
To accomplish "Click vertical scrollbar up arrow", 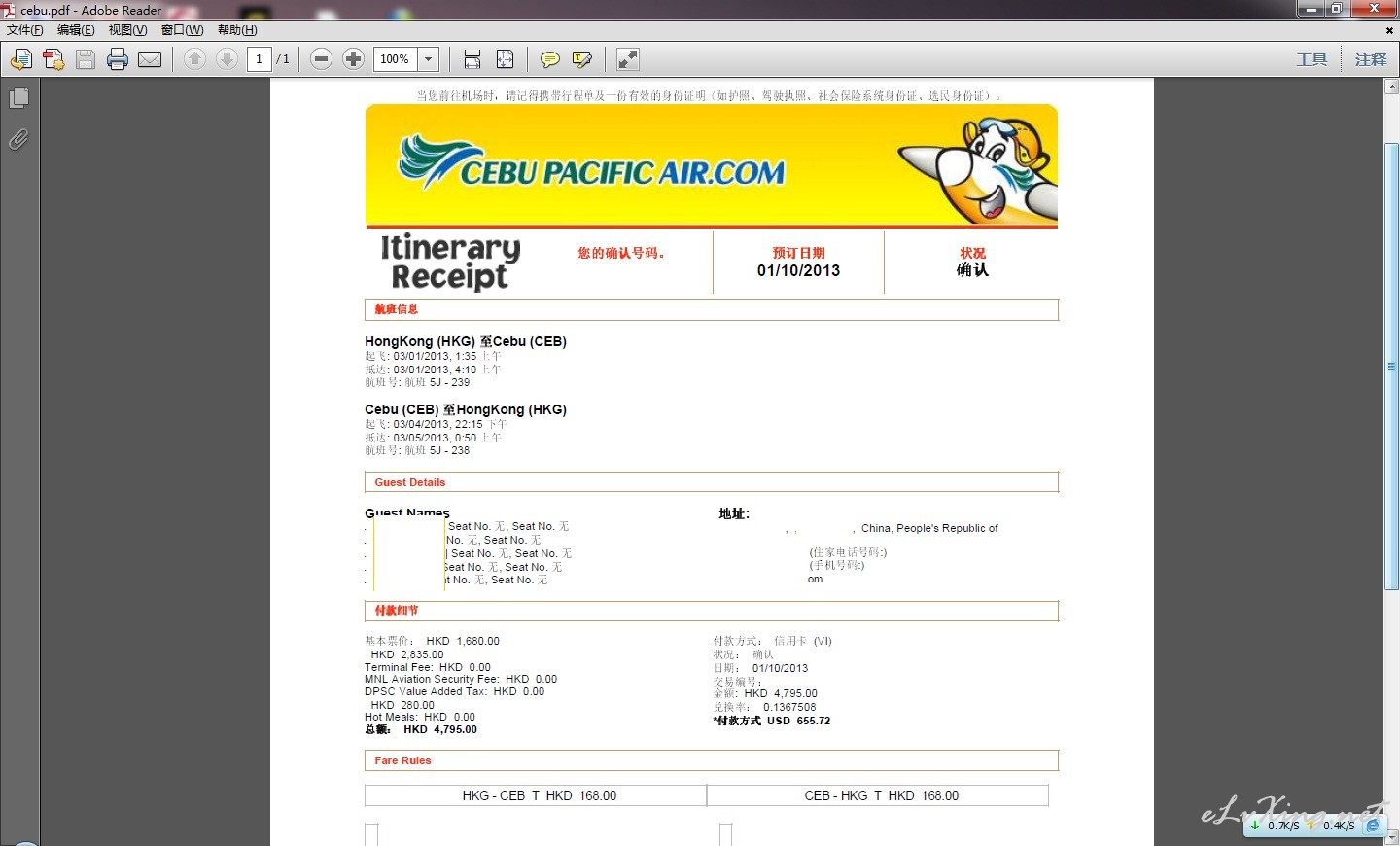I will [1391, 87].
